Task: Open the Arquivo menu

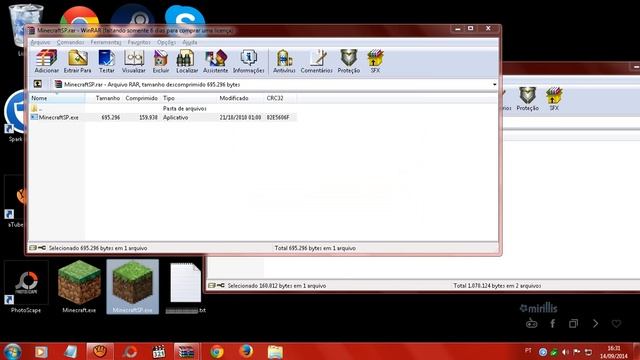Action: point(40,42)
